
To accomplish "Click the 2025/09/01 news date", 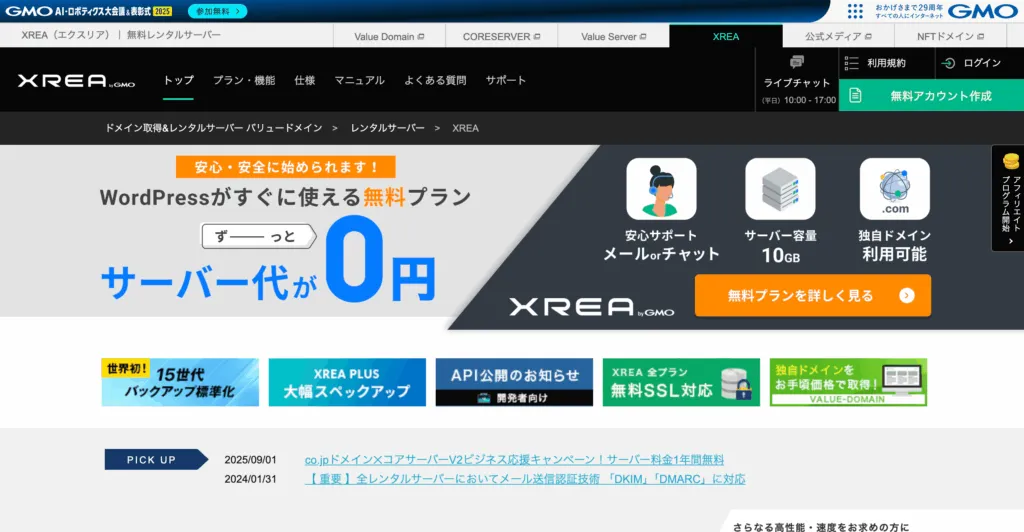I will click(x=250, y=460).
